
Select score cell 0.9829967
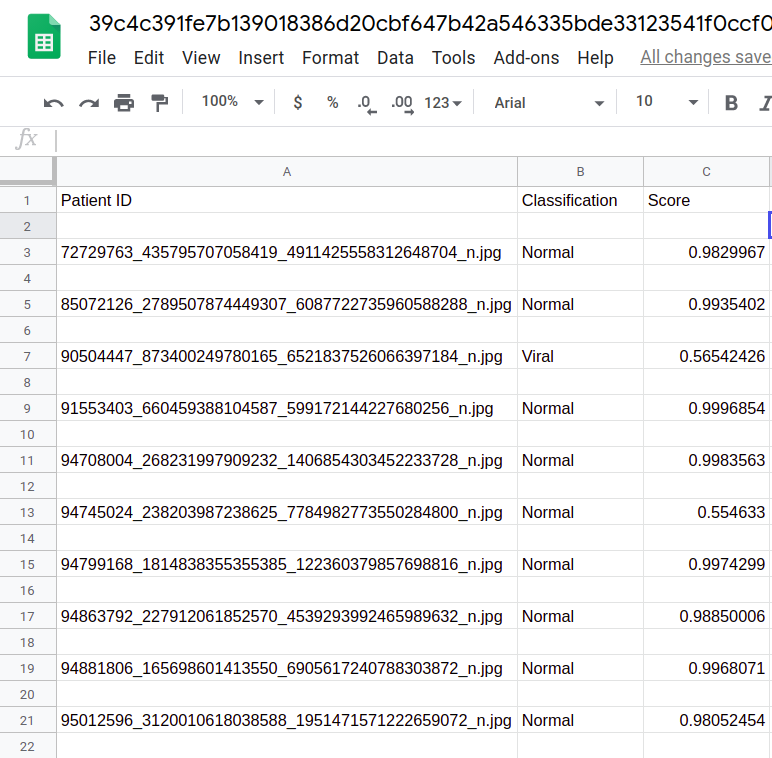coord(707,253)
